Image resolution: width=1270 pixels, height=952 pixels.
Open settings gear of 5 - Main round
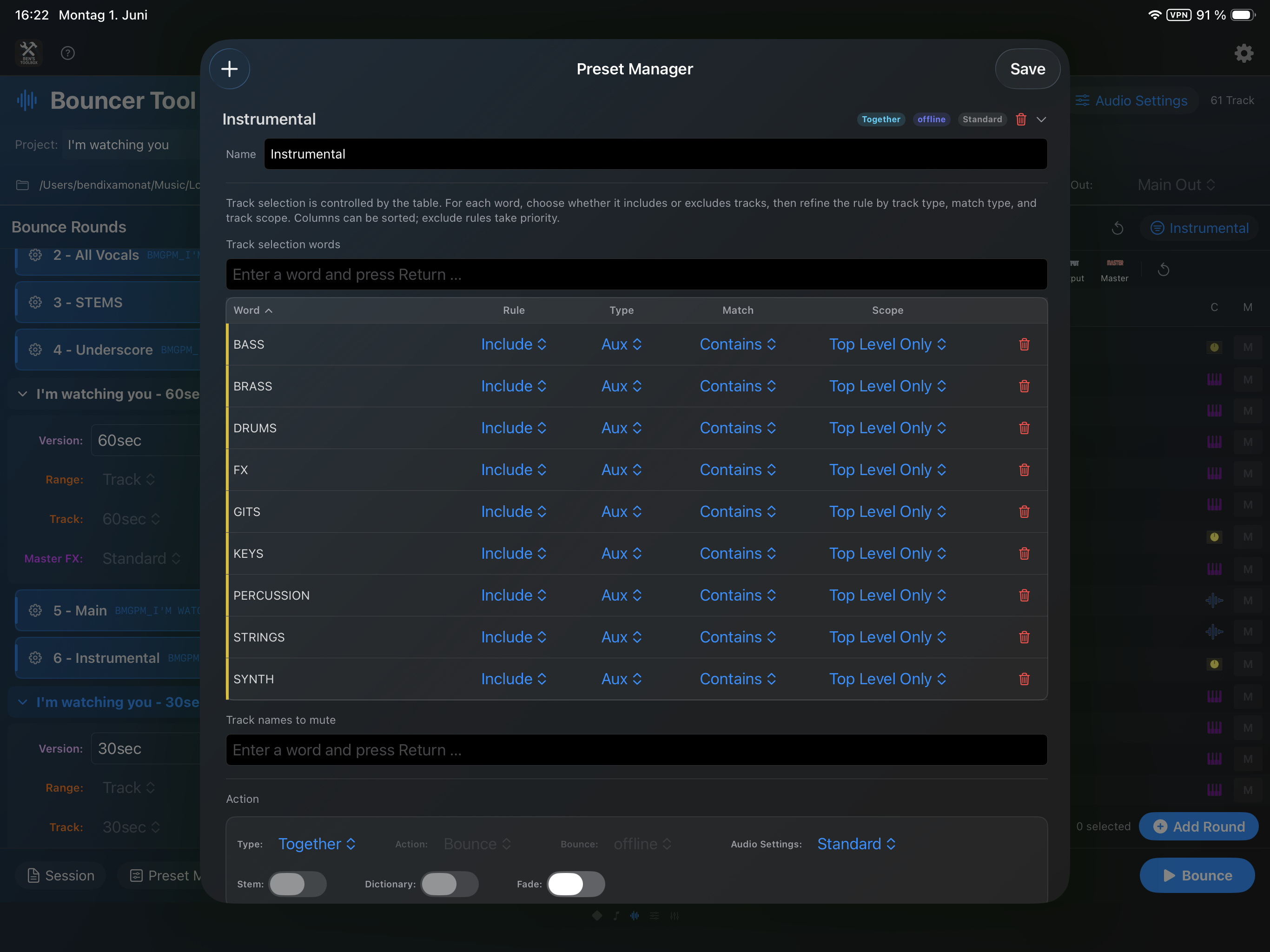point(36,610)
